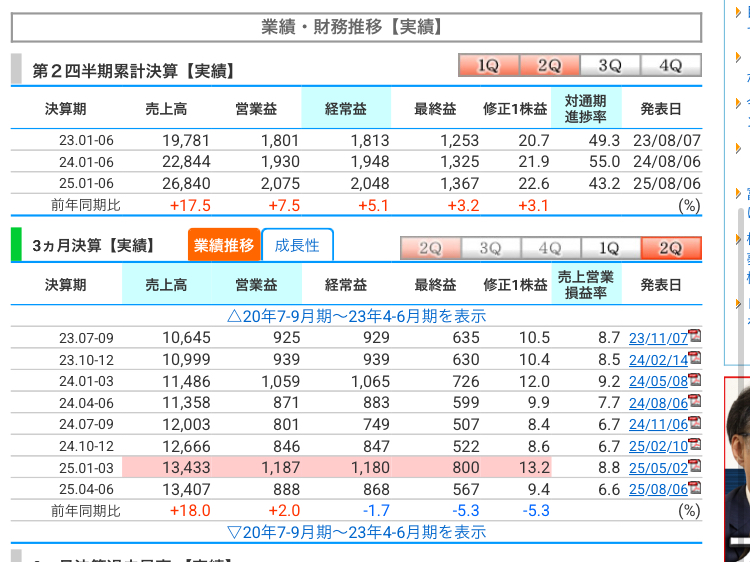Open PDF icon next to 24/08/06 date
This screenshot has width=750, height=562.
695,402
